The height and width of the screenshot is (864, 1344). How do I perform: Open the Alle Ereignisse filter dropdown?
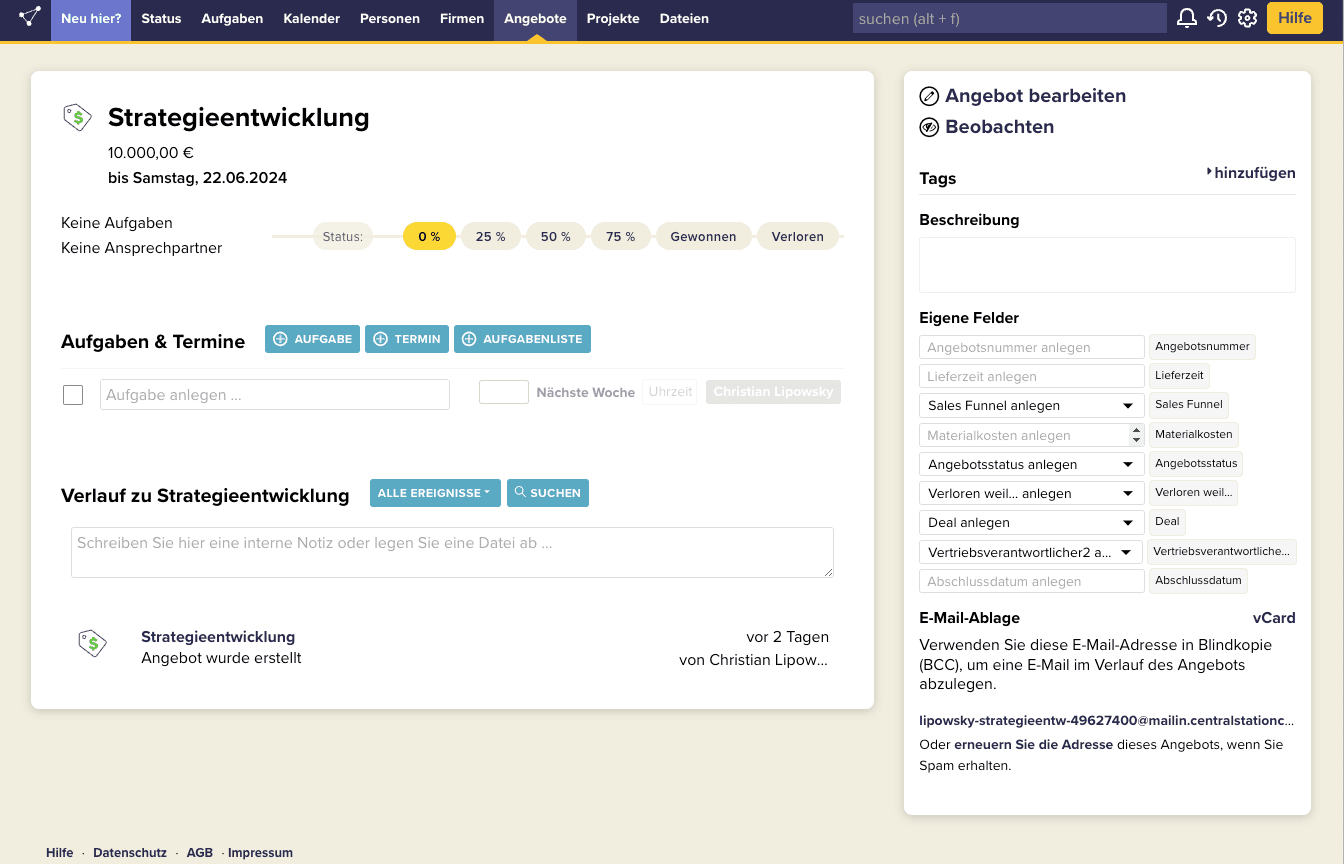point(434,493)
